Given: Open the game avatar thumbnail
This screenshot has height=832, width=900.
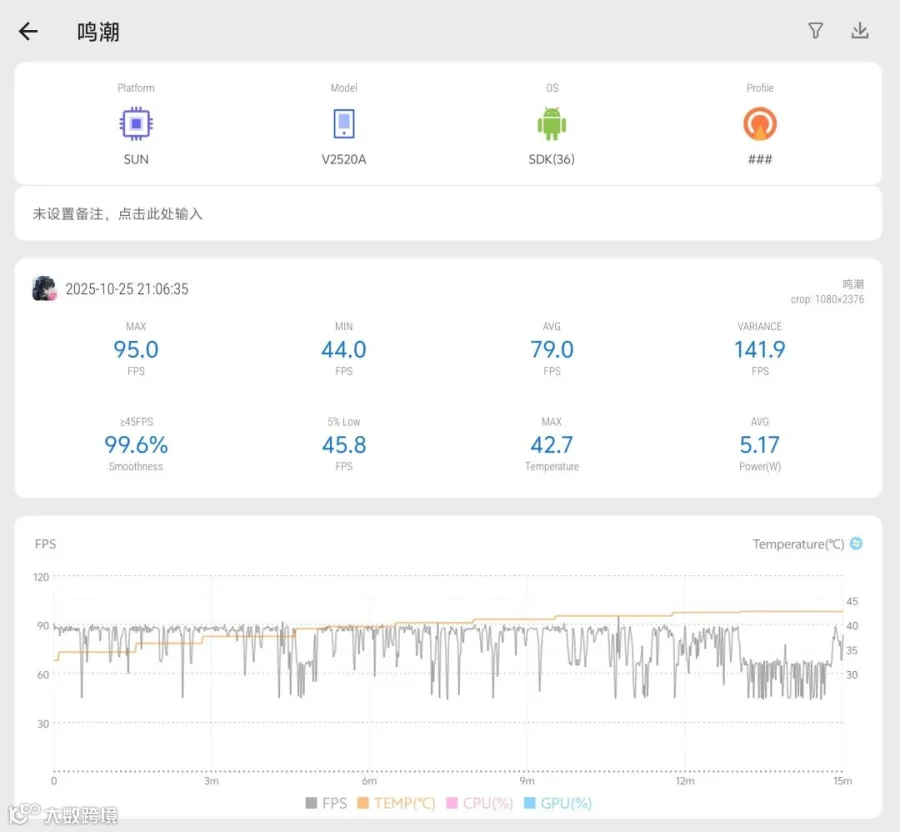Looking at the screenshot, I should 44,289.
